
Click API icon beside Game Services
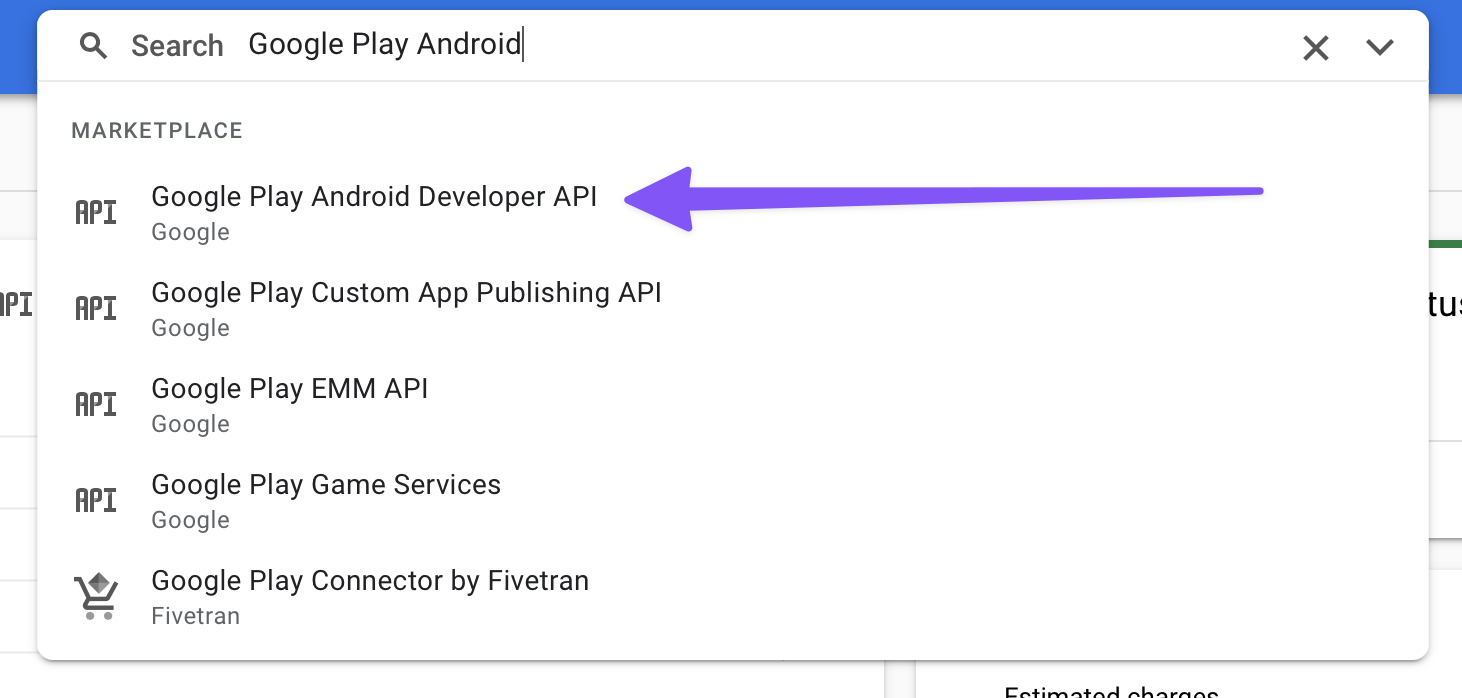(x=96, y=500)
